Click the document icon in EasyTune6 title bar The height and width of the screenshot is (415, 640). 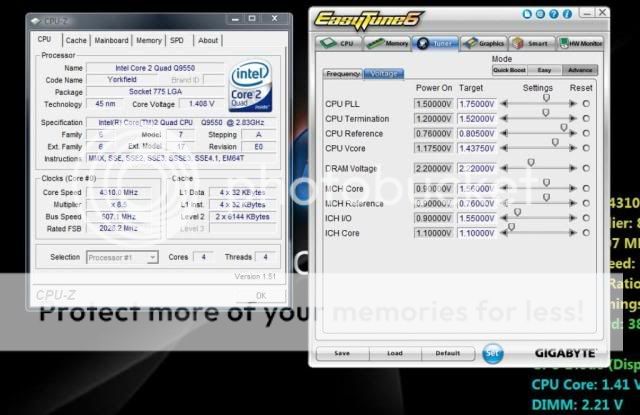[x=527, y=14]
